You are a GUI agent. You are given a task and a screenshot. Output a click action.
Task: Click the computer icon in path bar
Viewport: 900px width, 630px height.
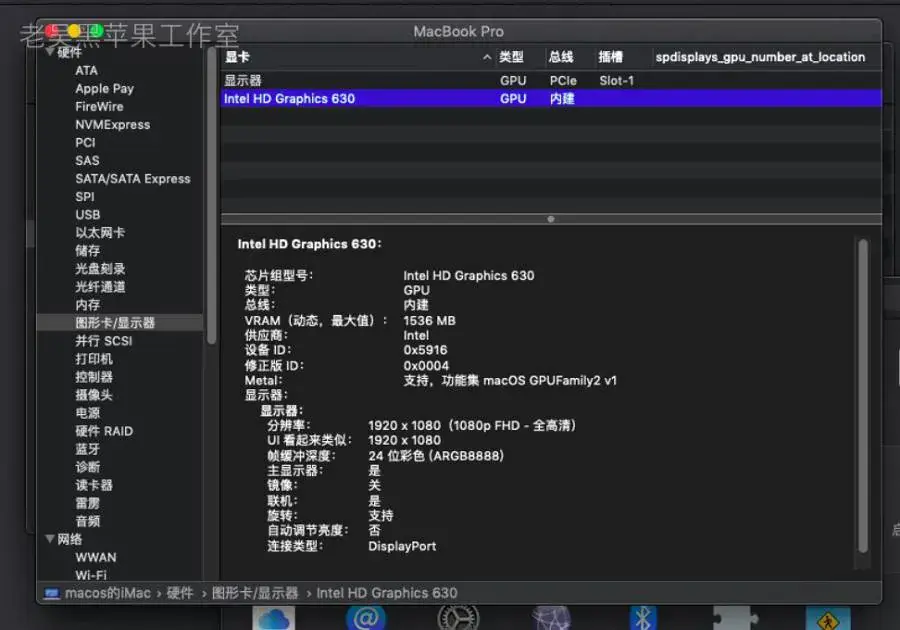[52, 593]
